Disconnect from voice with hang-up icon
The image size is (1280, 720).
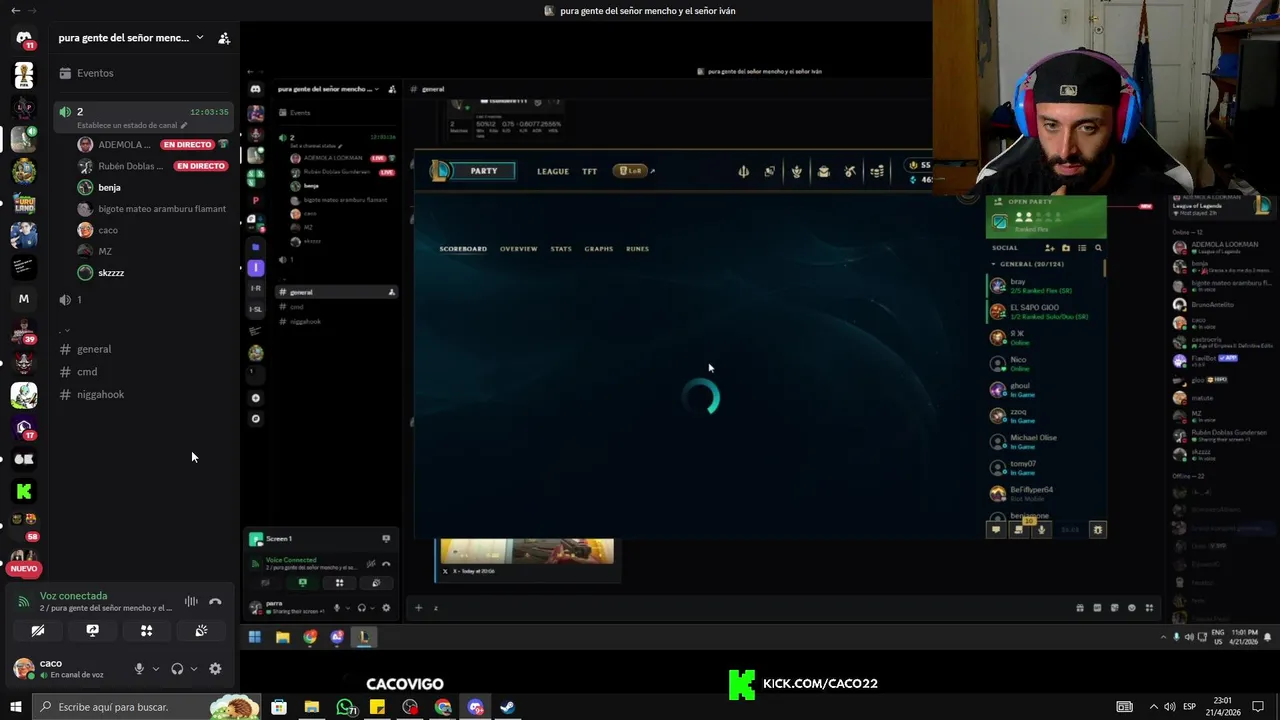click(x=215, y=601)
